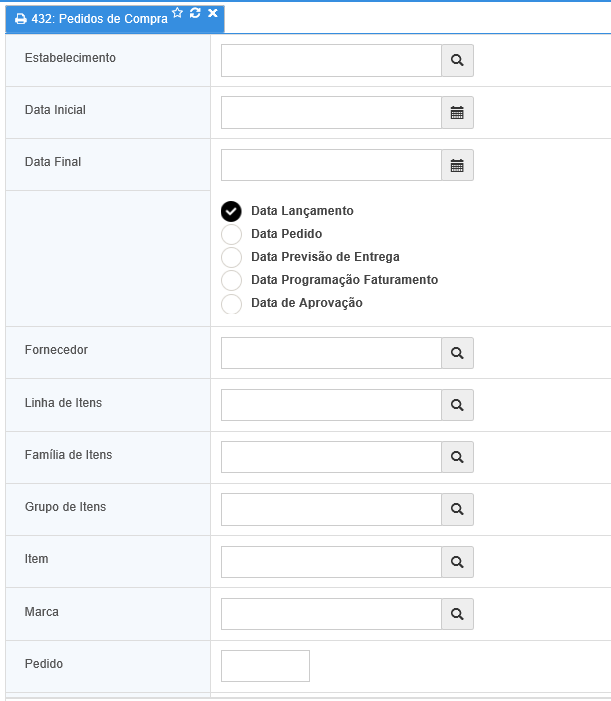The image size is (611, 701).
Task: Click into the Fornecedor text field
Action: coord(331,353)
